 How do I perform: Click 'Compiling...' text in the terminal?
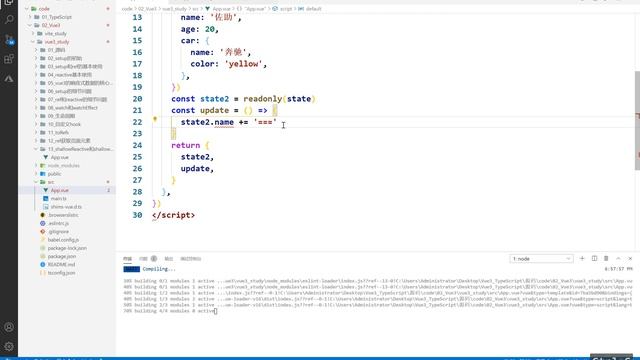point(159,269)
